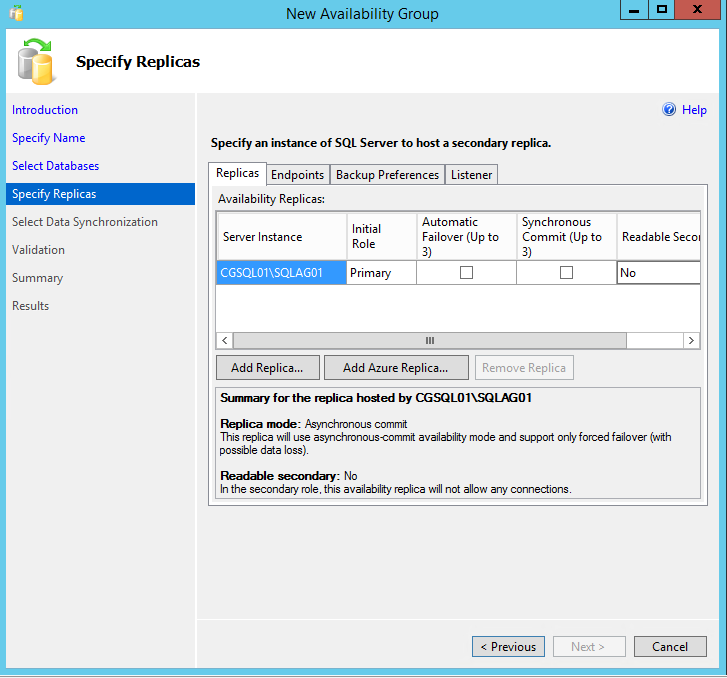
Task: Go back with the Previous button
Action: [x=508, y=646]
